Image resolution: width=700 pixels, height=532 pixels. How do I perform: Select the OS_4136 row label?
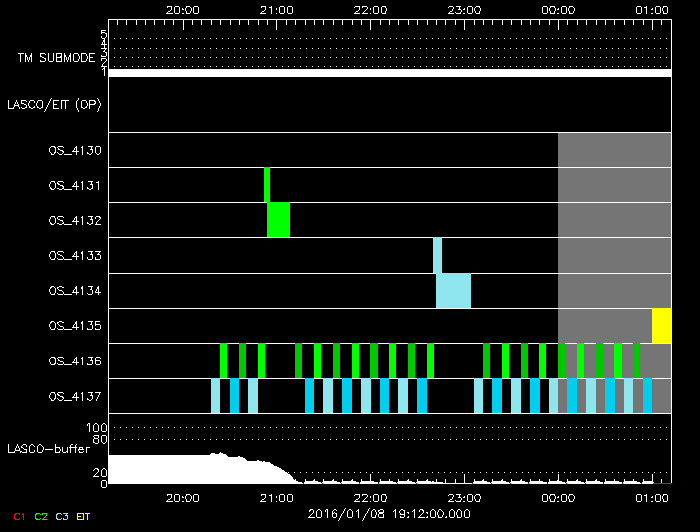click(75, 361)
